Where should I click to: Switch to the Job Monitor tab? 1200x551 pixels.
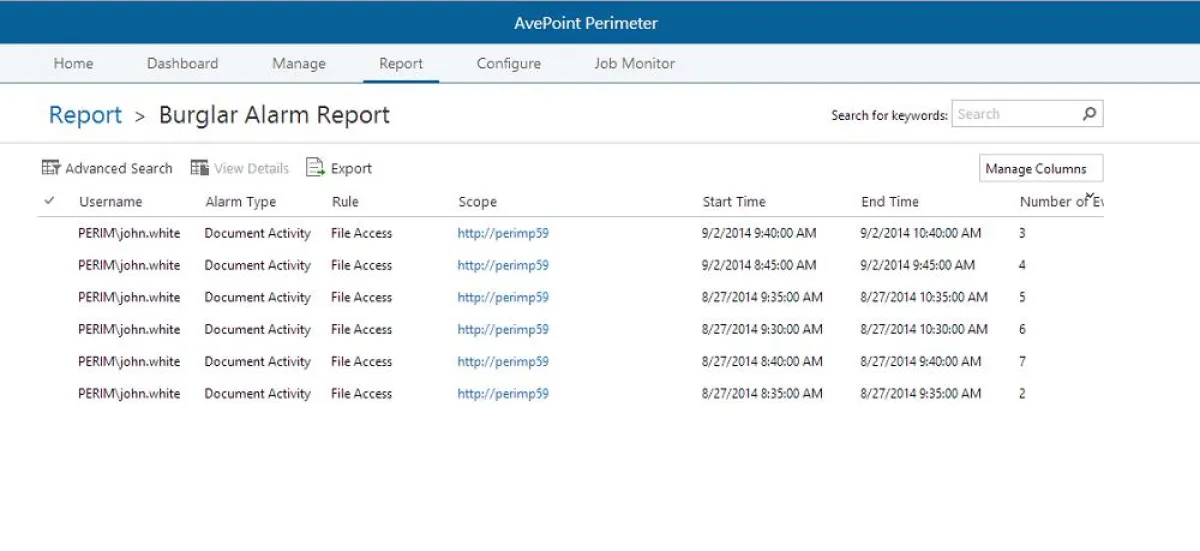coord(634,63)
